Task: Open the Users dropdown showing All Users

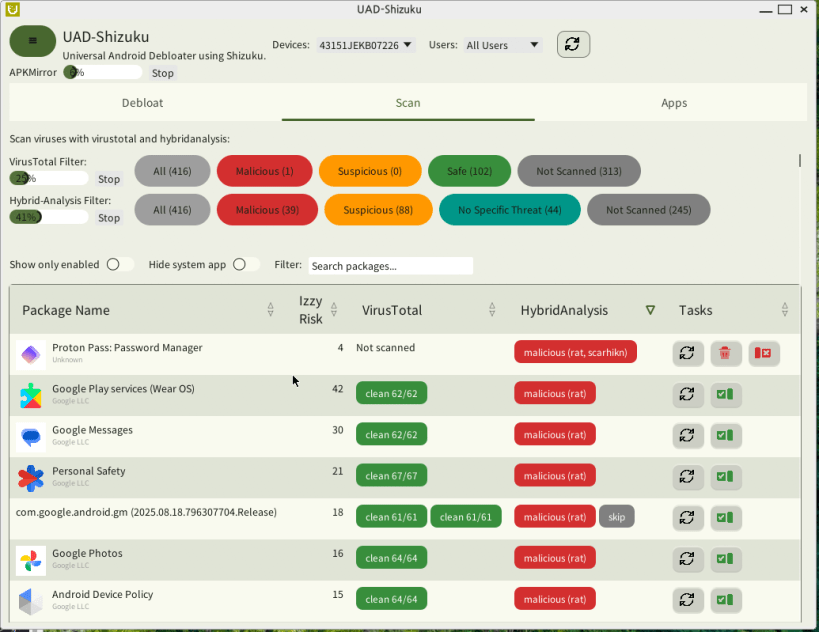Action: tap(502, 45)
